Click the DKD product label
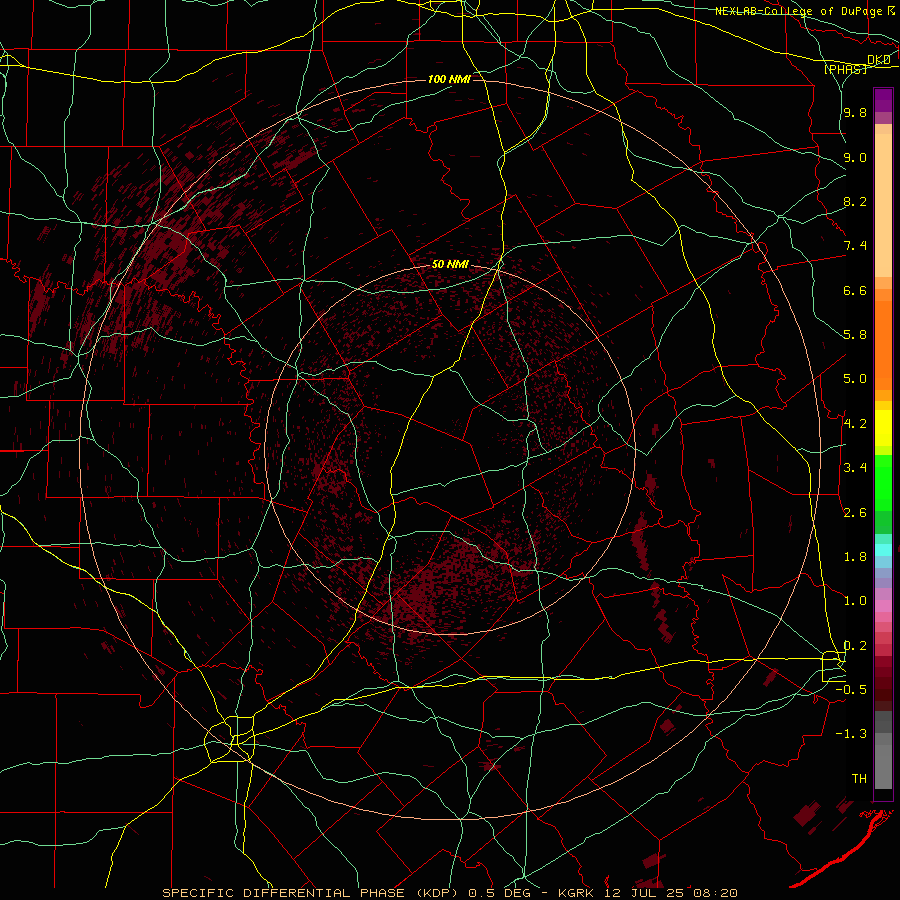This screenshot has height=900, width=900. pyautogui.click(x=878, y=60)
